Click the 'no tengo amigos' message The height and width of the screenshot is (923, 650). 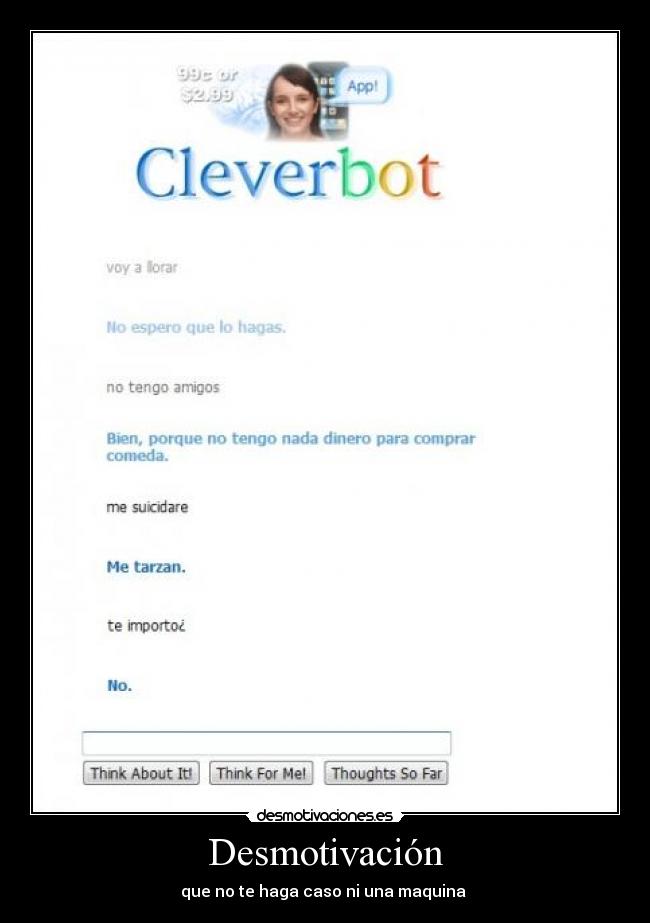163,387
